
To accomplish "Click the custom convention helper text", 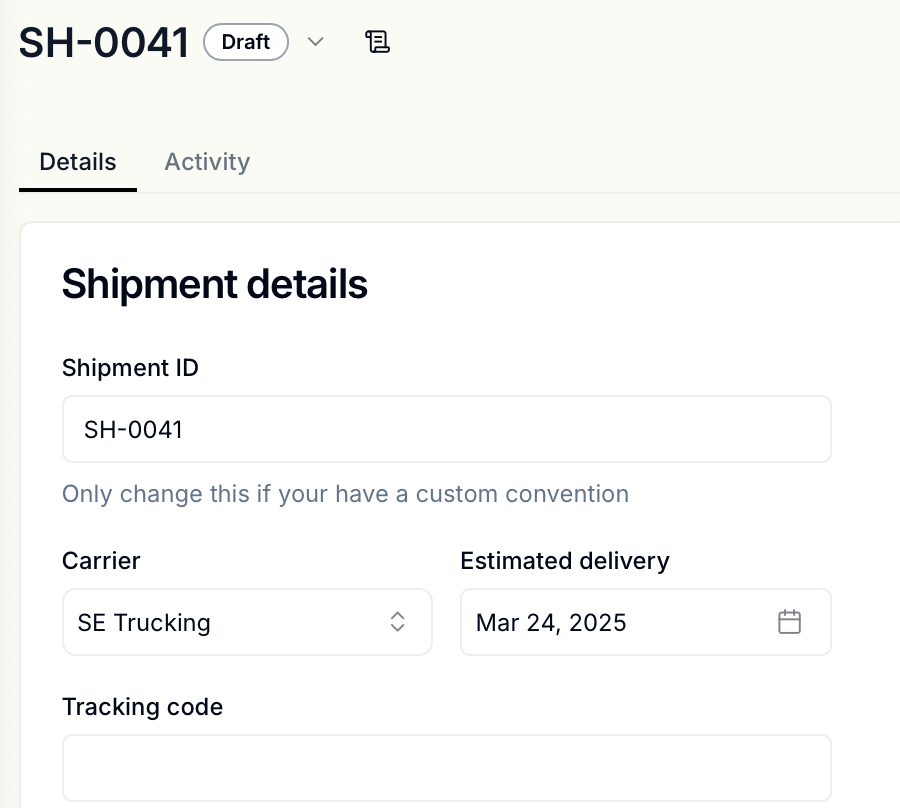I will tap(346, 494).
